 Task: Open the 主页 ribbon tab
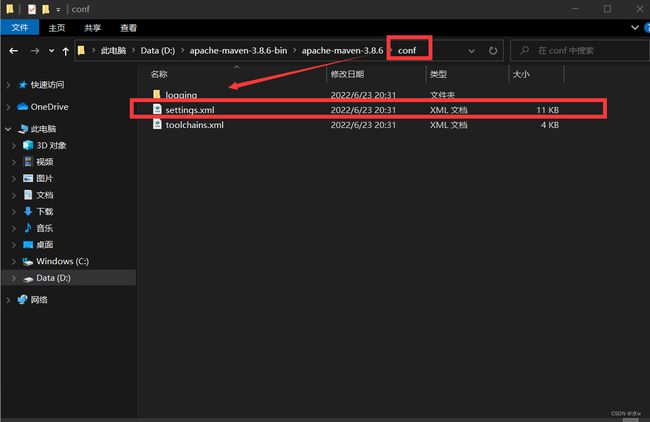coord(57,28)
